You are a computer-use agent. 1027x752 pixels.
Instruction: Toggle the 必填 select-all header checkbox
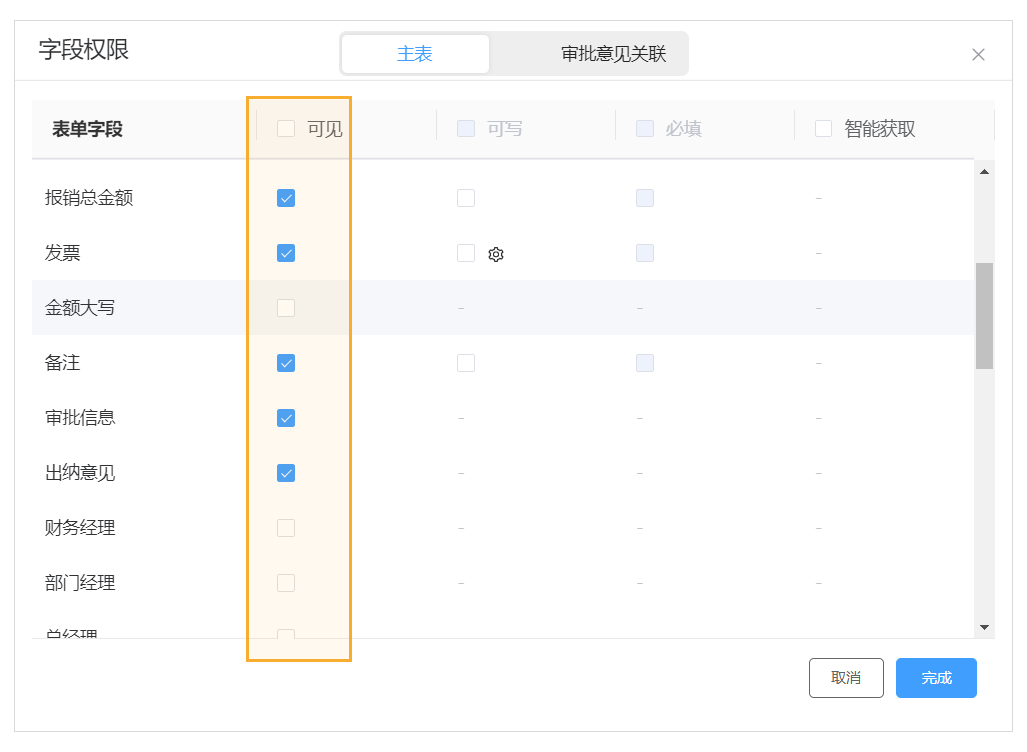pos(643,128)
